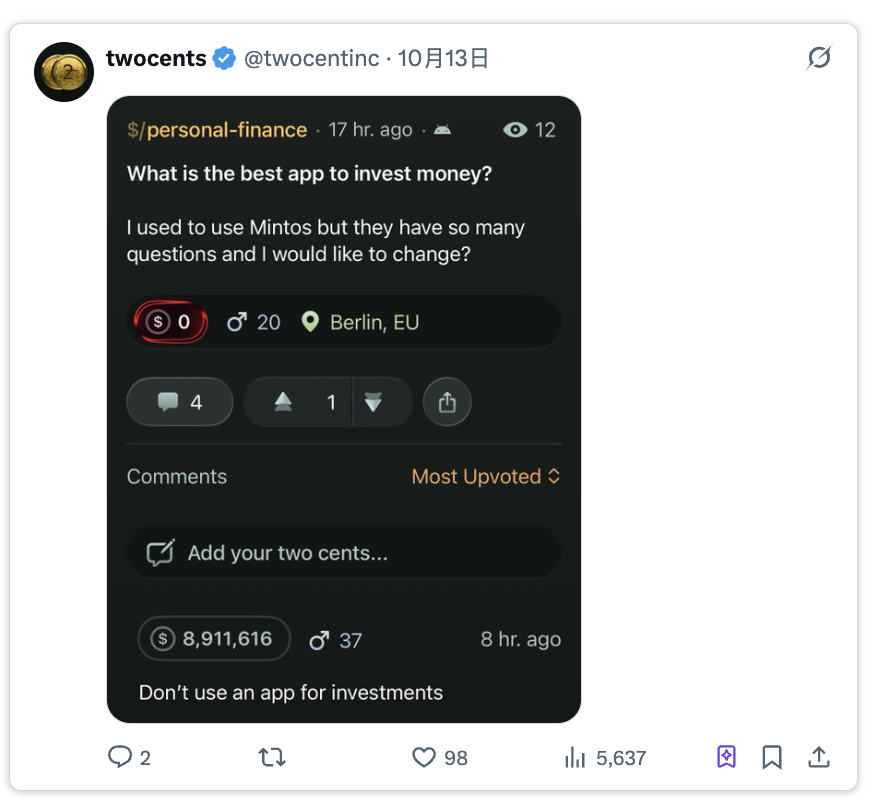Expand the Most Upvoted sort dropdown

coord(486,477)
